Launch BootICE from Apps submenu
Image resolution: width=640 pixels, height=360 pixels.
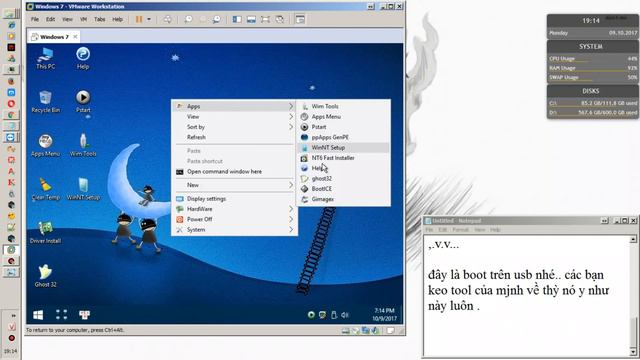343,189
